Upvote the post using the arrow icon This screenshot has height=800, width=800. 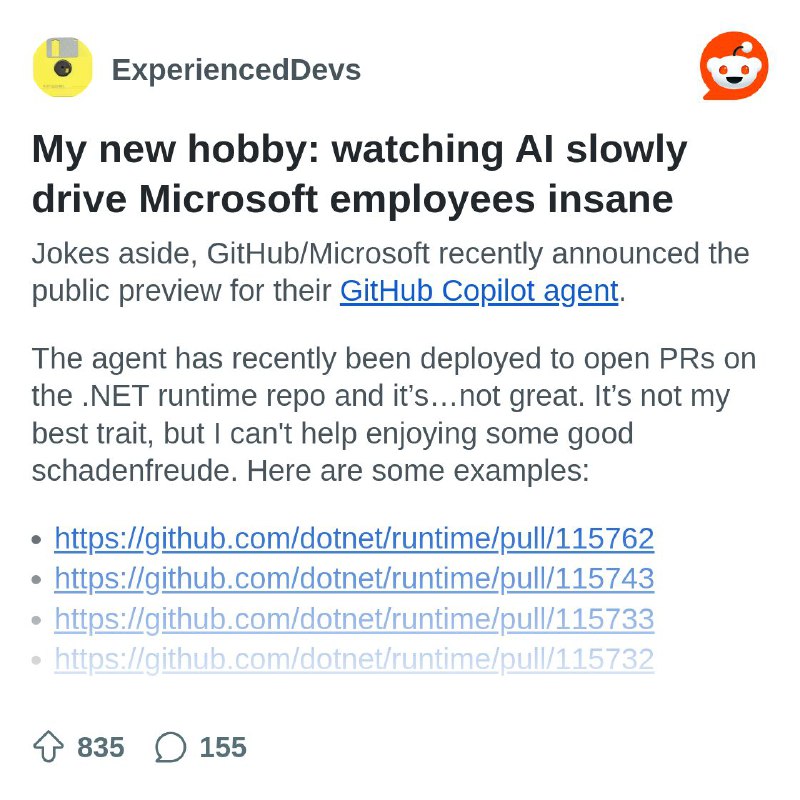click(x=48, y=747)
